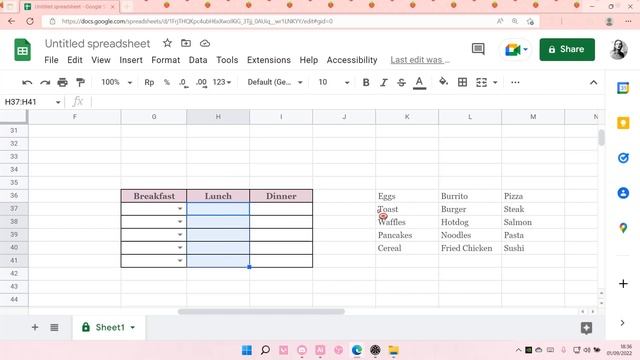
Task: Open the Sheets home icon
Action: pyautogui.click(x=22, y=50)
